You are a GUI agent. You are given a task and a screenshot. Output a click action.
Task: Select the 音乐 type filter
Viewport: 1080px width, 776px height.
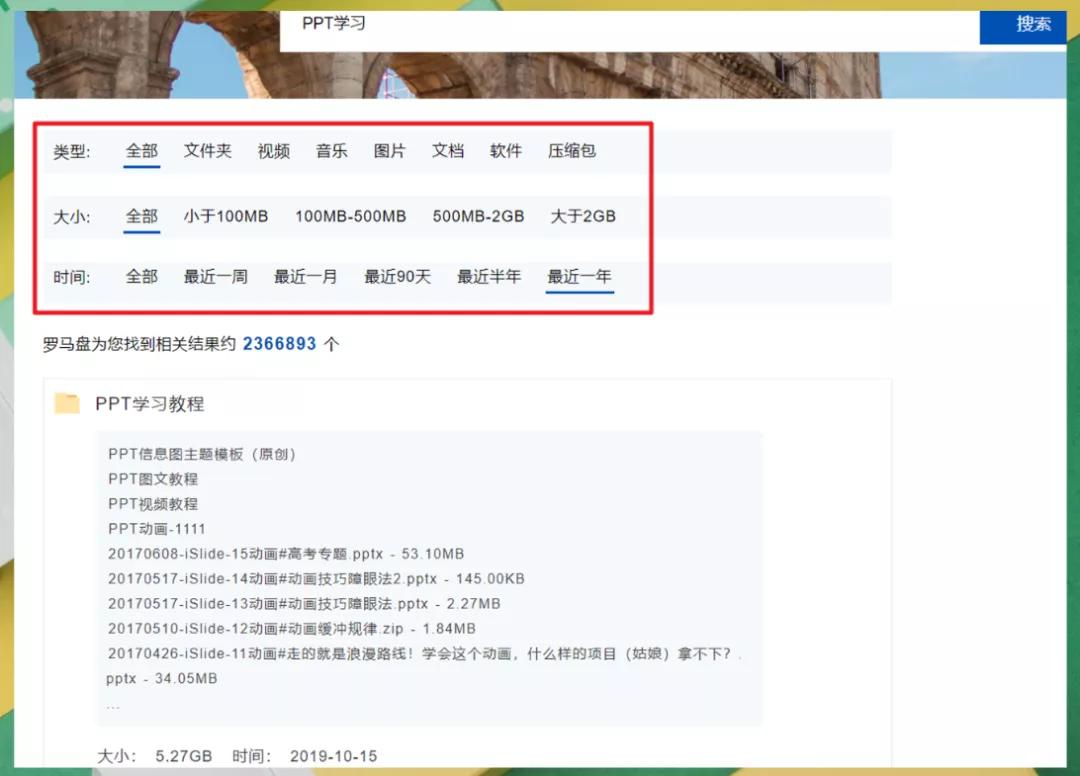point(331,151)
